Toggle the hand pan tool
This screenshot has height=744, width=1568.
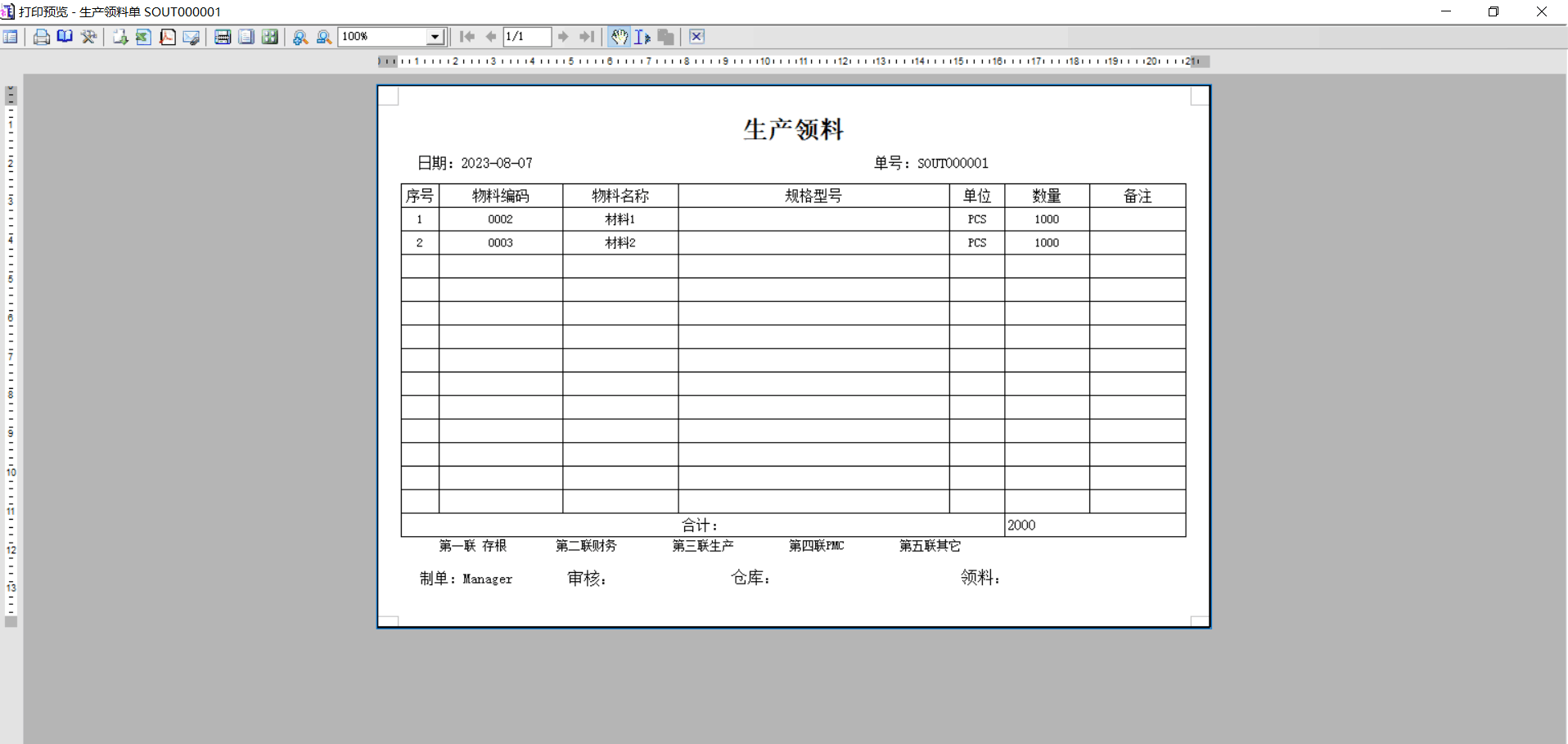tap(619, 37)
